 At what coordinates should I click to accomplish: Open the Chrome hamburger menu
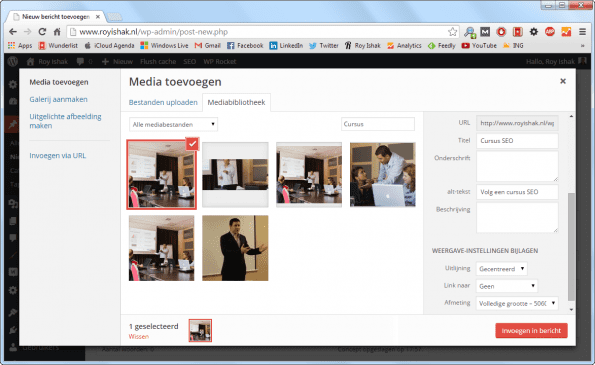[582, 32]
